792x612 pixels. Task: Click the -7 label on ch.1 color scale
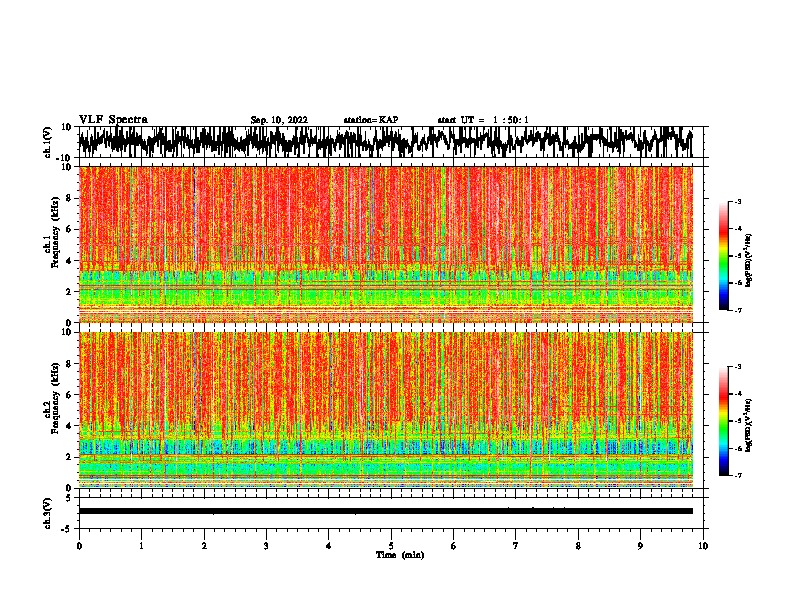pyautogui.click(x=737, y=310)
